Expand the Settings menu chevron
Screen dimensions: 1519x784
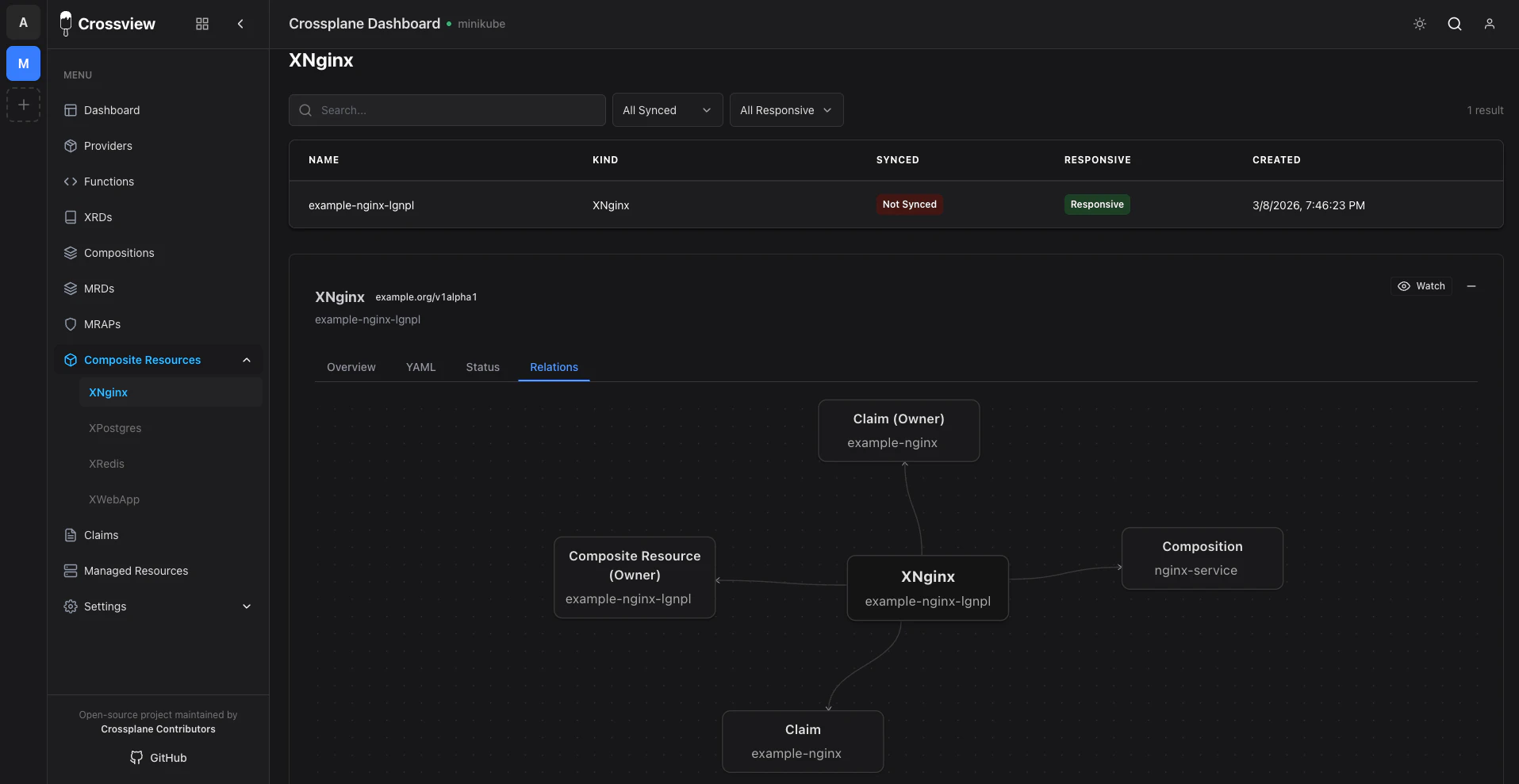pyautogui.click(x=247, y=606)
